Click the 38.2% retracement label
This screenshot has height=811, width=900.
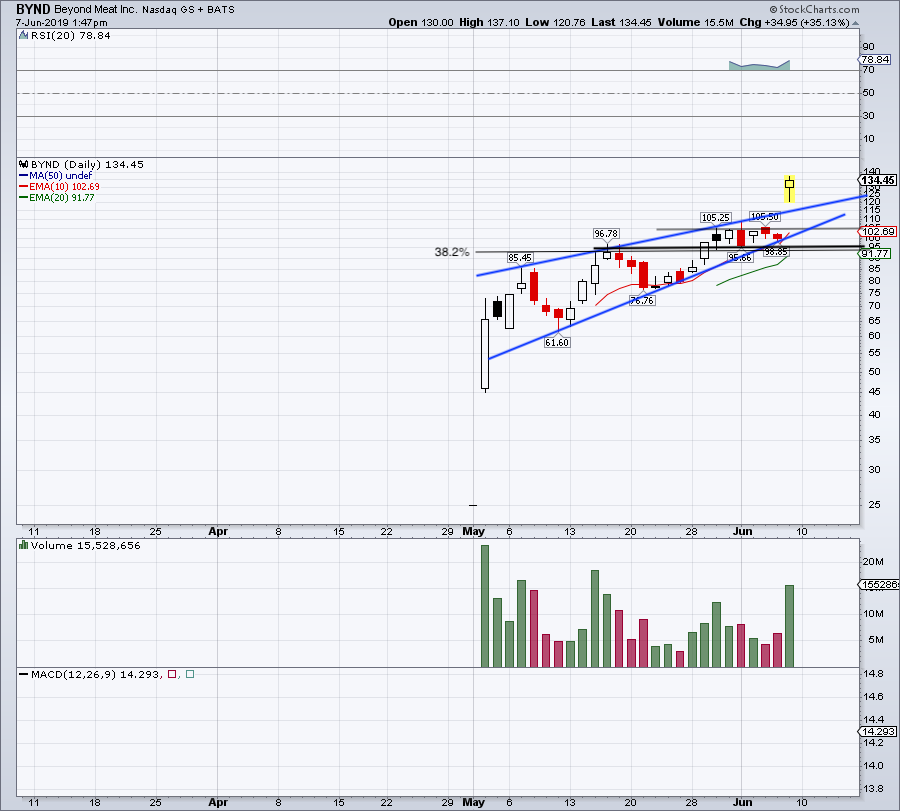[x=452, y=252]
